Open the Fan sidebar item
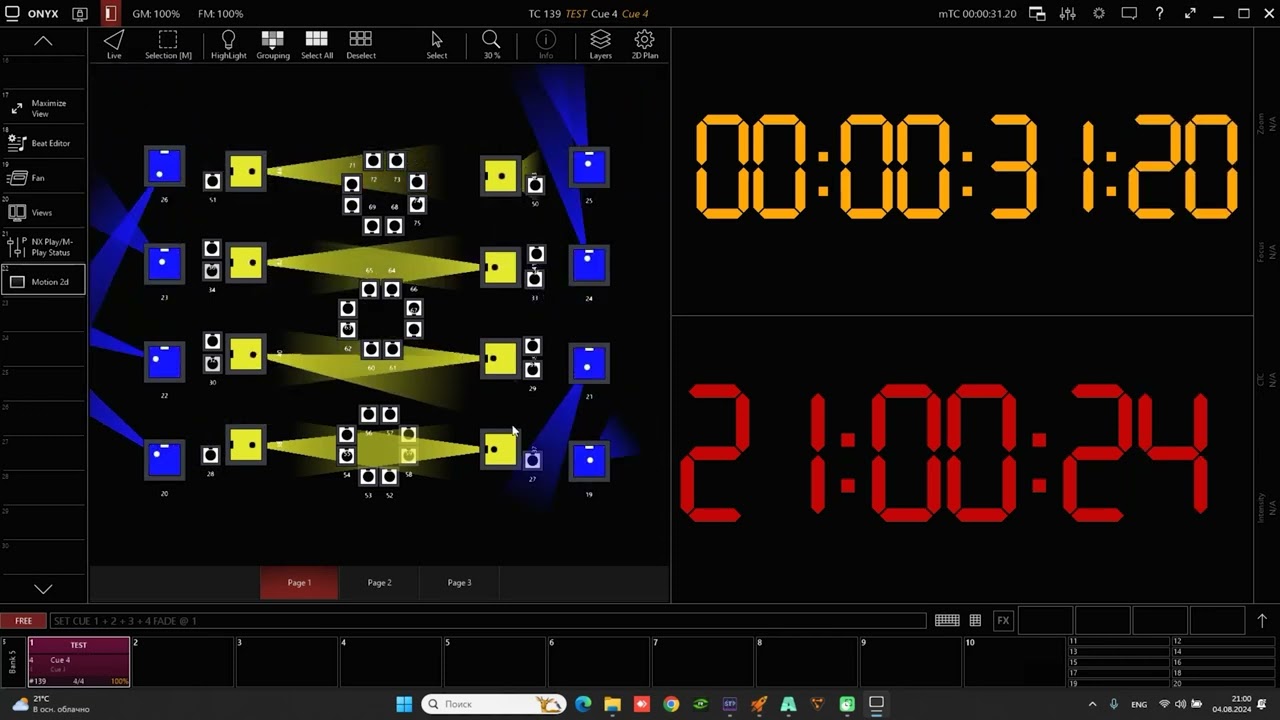 point(43,178)
